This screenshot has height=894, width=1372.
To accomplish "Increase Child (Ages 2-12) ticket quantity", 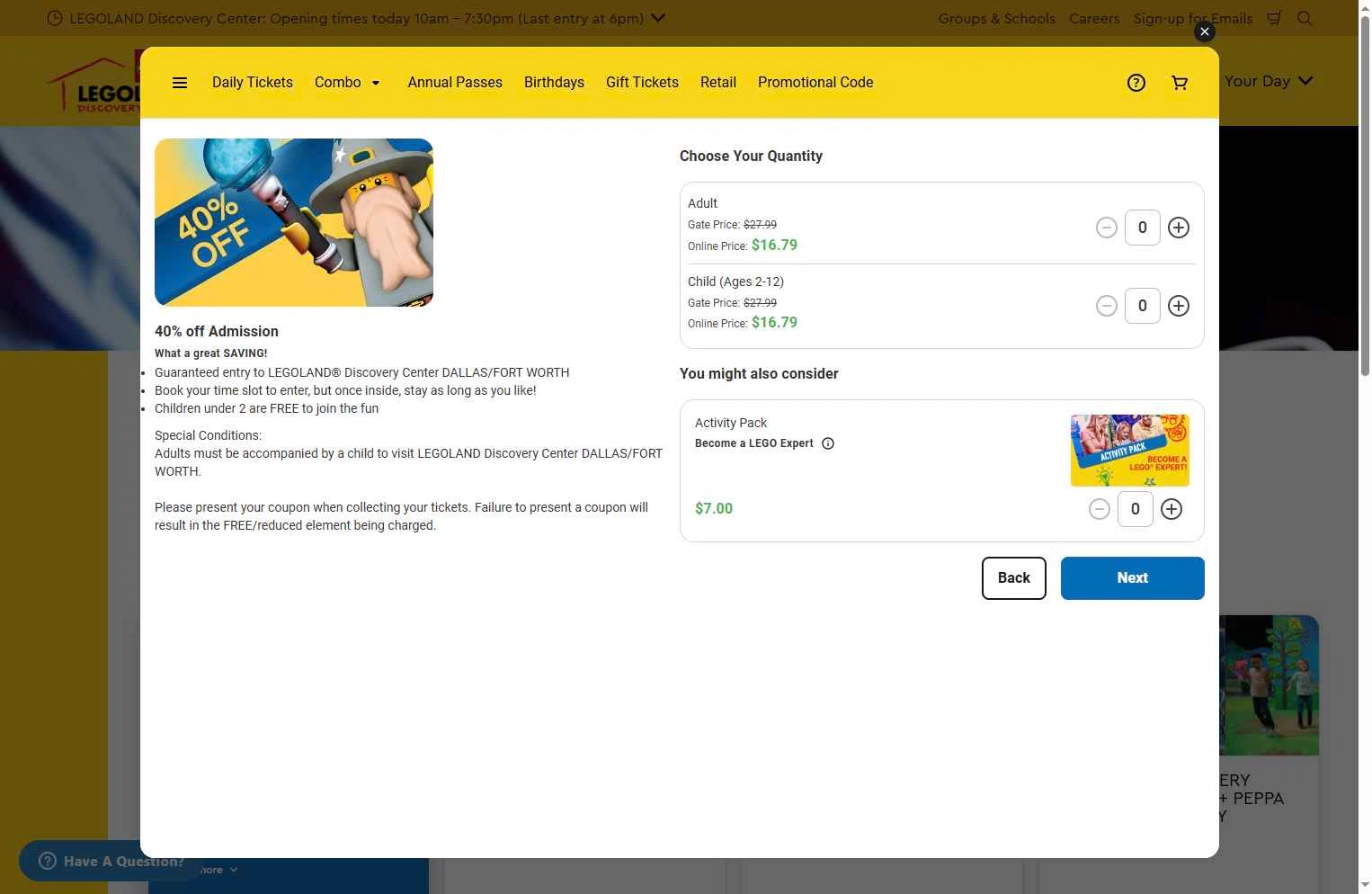I will click(x=1179, y=306).
